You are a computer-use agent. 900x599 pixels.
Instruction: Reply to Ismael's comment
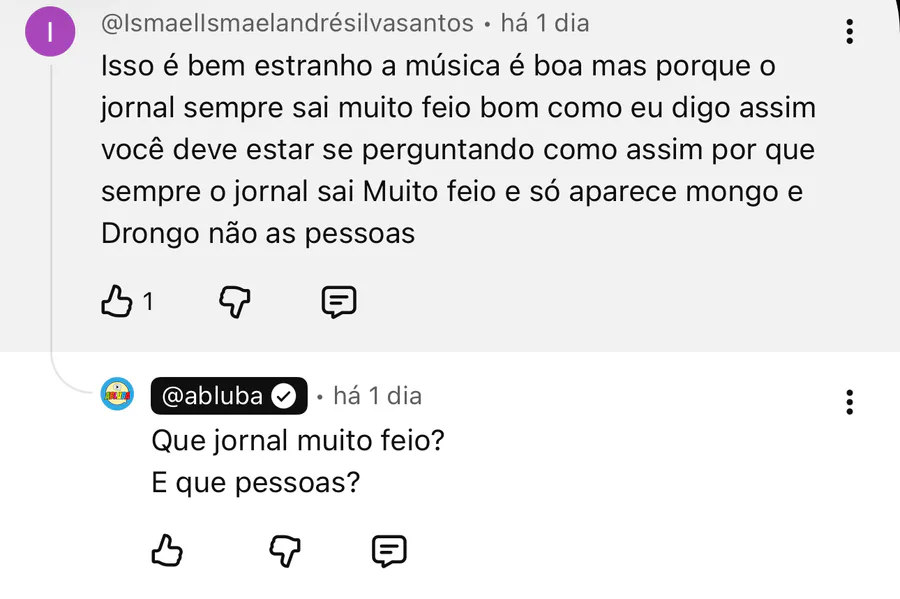(338, 300)
